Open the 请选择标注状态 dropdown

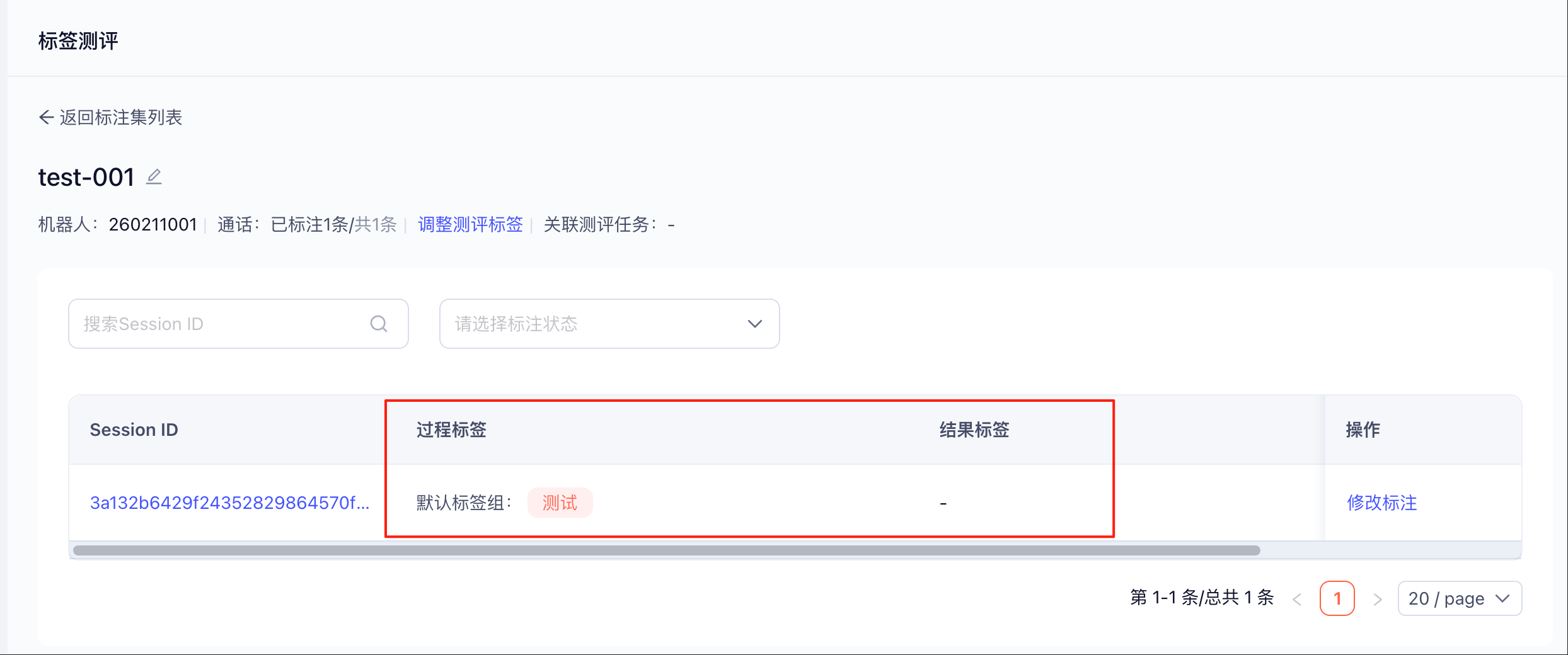coord(609,324)
